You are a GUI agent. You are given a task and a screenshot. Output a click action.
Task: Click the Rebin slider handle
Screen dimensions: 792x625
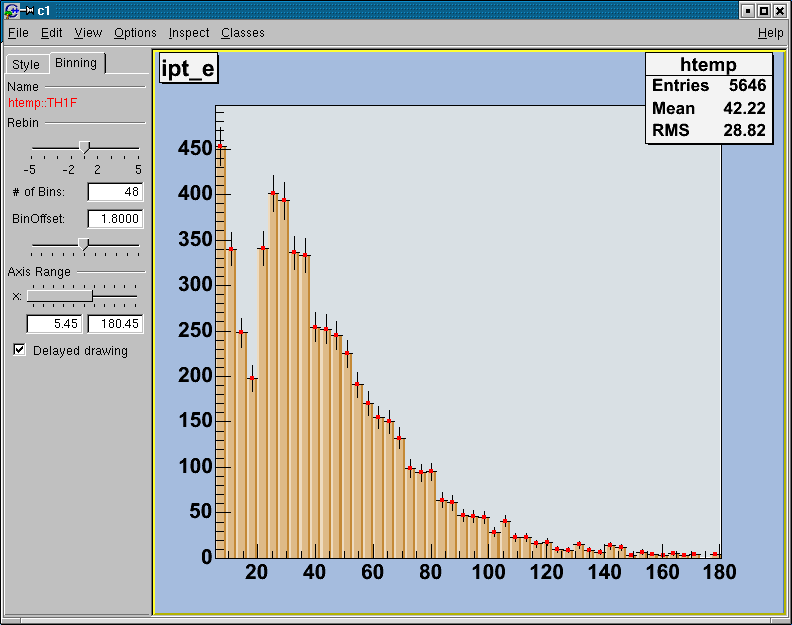tap(85, 147)
